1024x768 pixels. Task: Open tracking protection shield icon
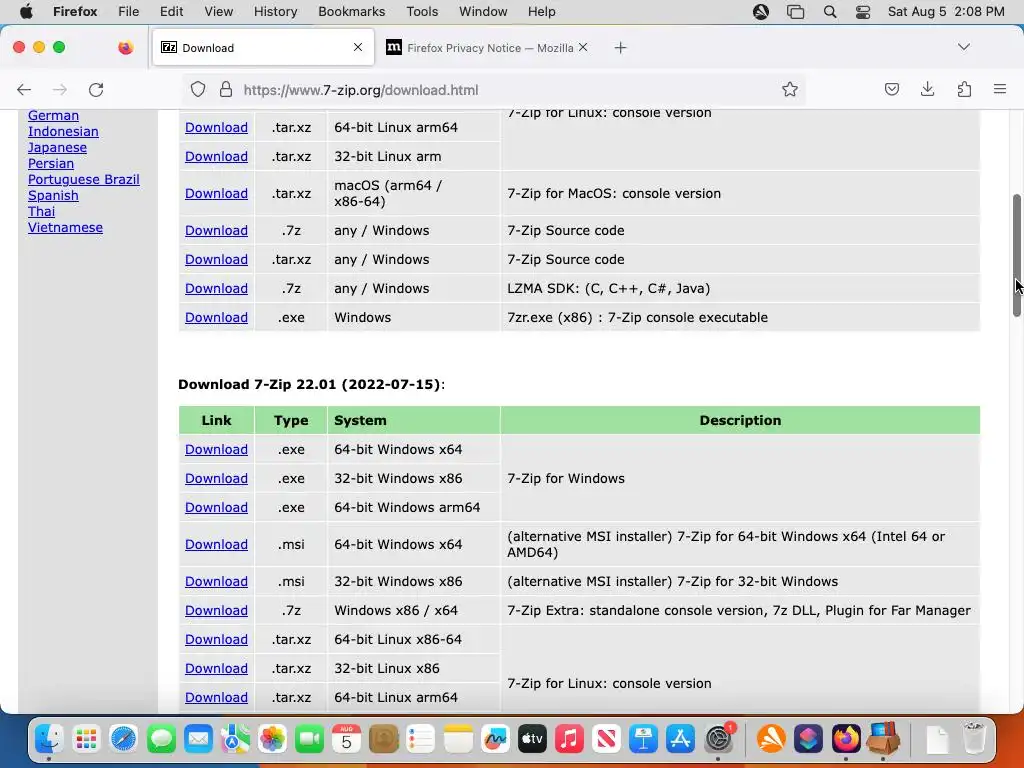pos(198,89)
